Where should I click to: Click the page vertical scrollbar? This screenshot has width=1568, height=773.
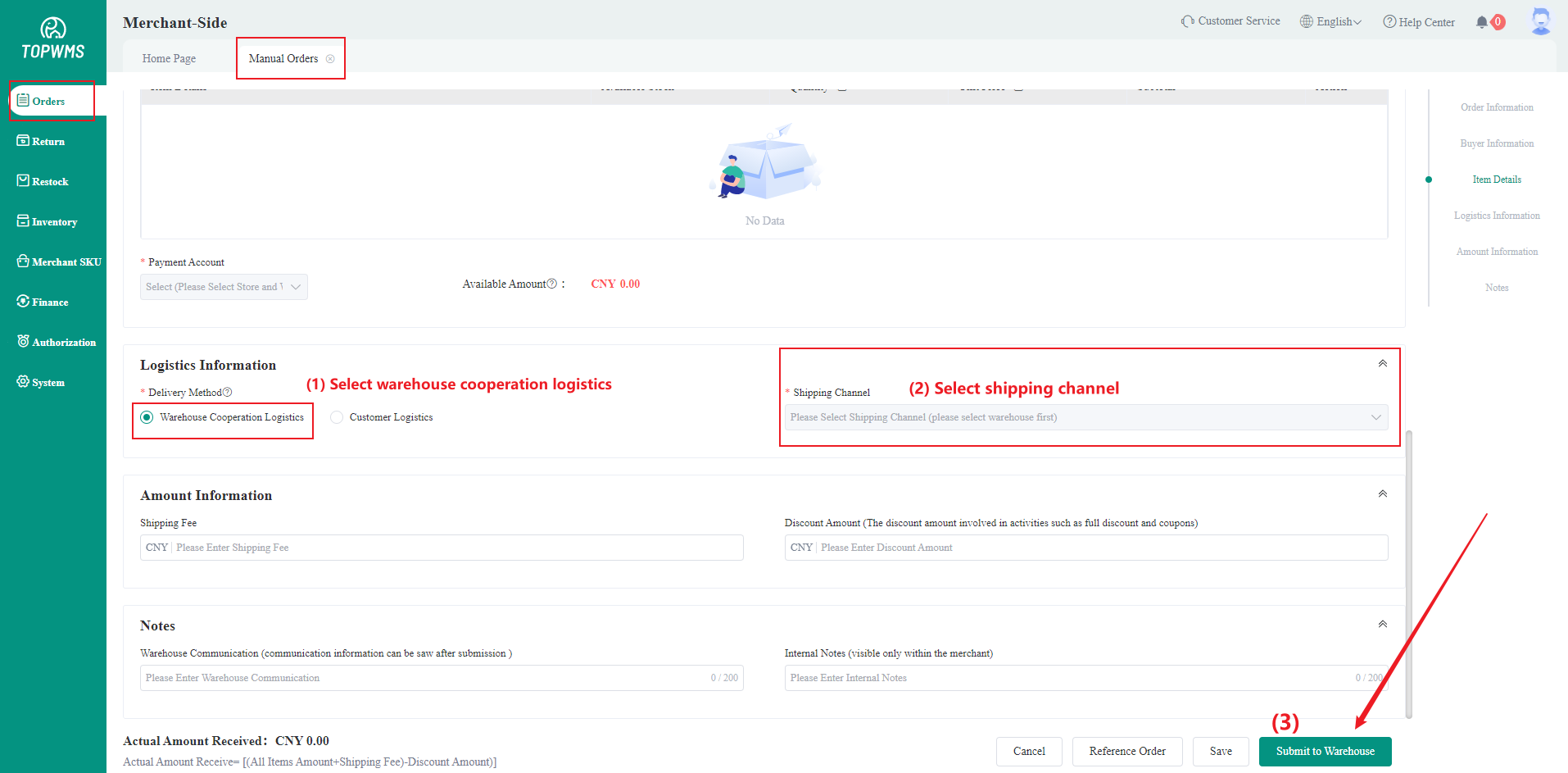[1409, 574]
